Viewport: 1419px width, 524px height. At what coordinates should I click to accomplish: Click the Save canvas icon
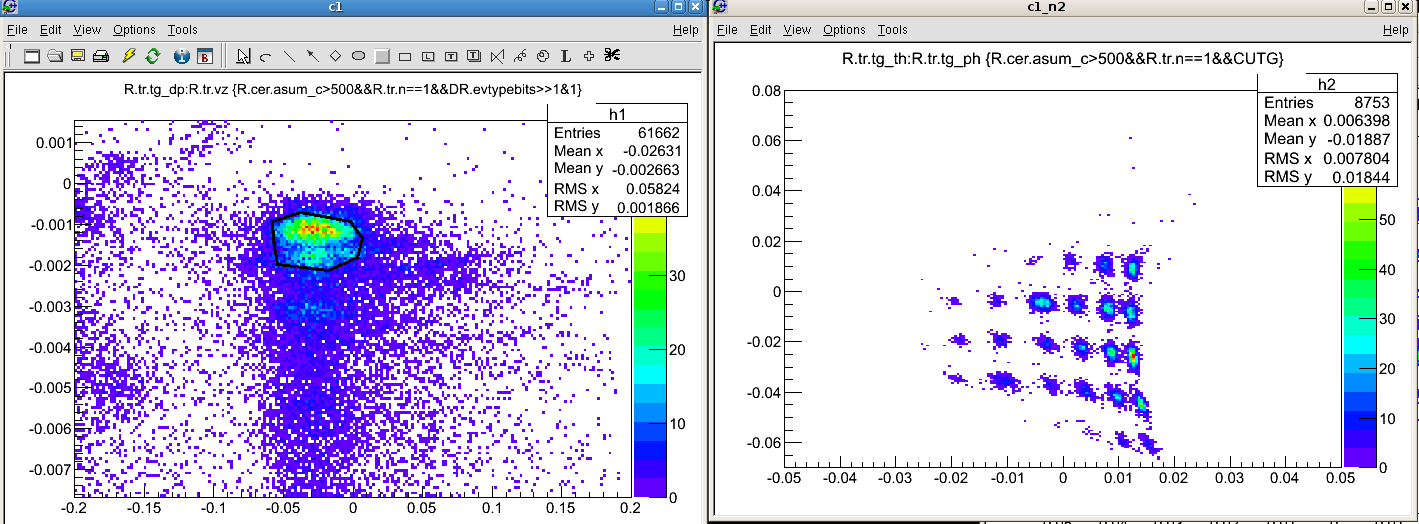pyautogui.click(x=77, y=56)
